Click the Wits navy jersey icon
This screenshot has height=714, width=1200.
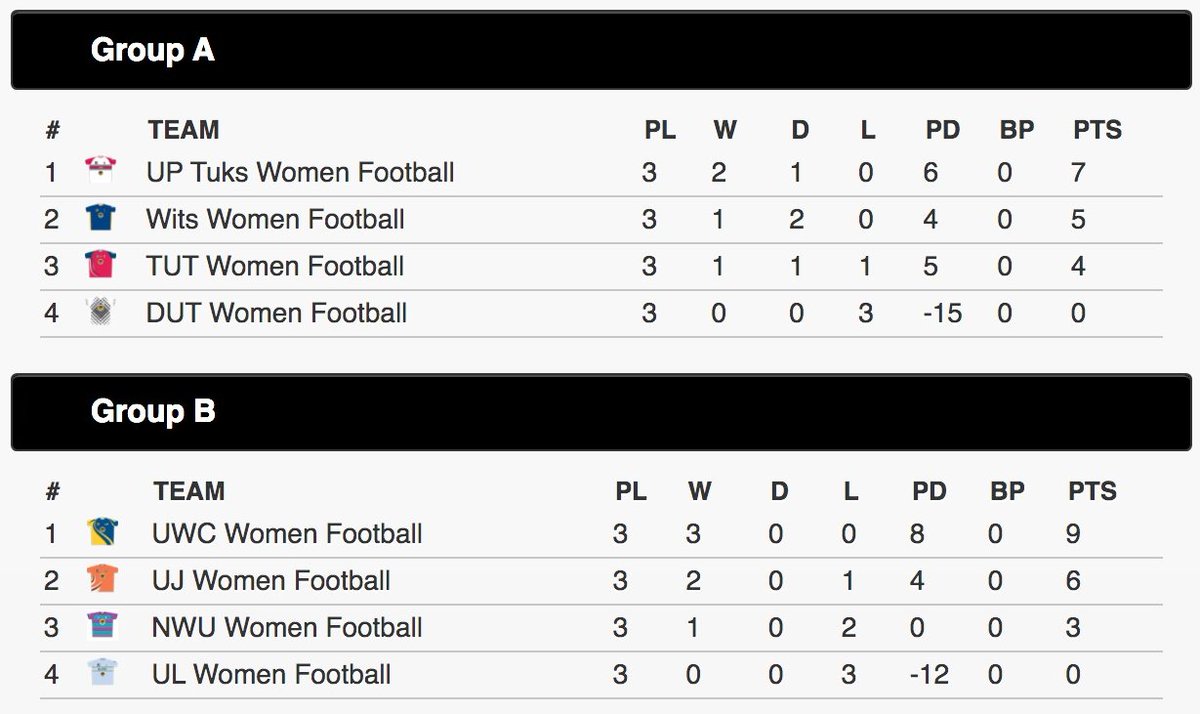[101, 218]
